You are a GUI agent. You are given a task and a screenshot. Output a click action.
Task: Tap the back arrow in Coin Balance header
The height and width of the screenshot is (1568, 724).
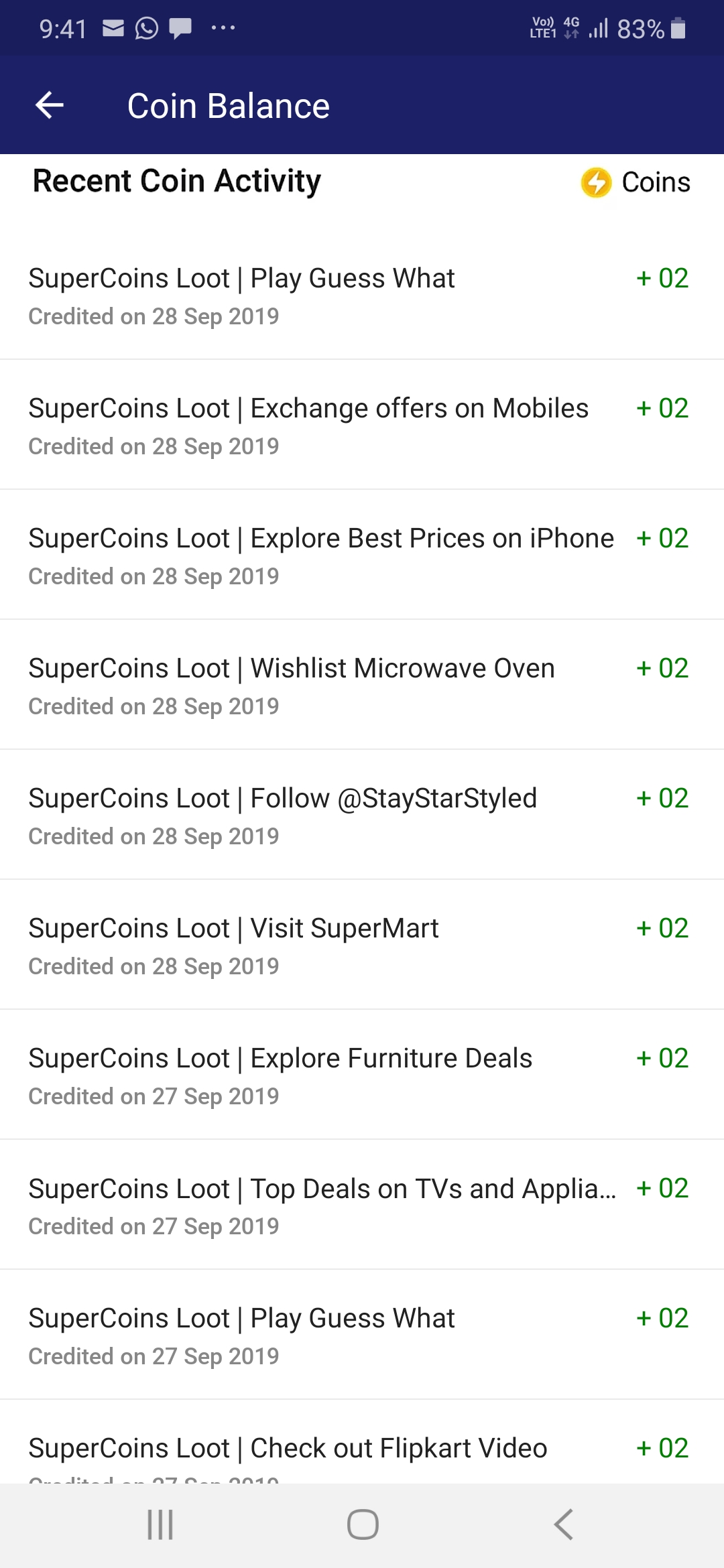pos(50,105)
